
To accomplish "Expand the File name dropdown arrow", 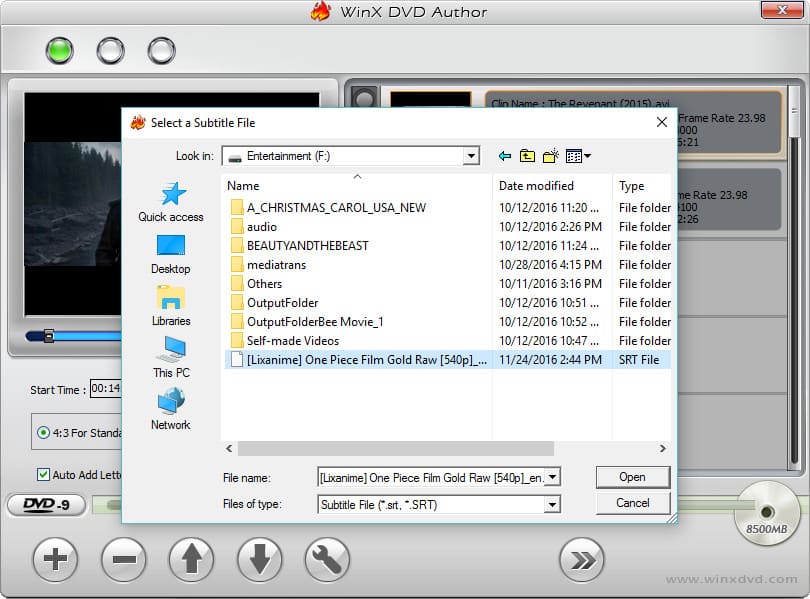I will (552, 477).
